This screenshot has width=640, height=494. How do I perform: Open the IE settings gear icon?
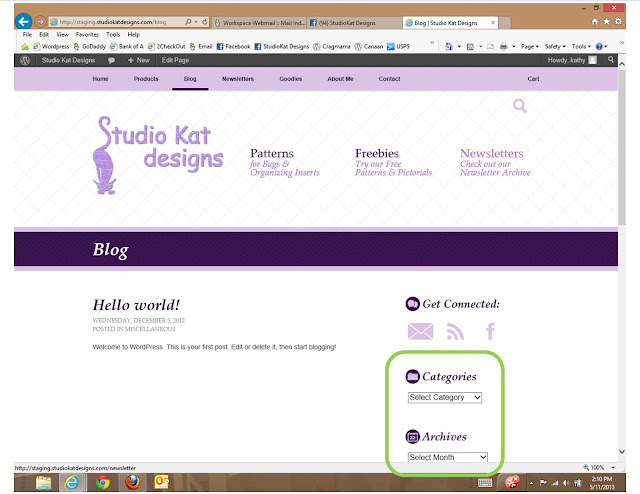pos(618,22)
